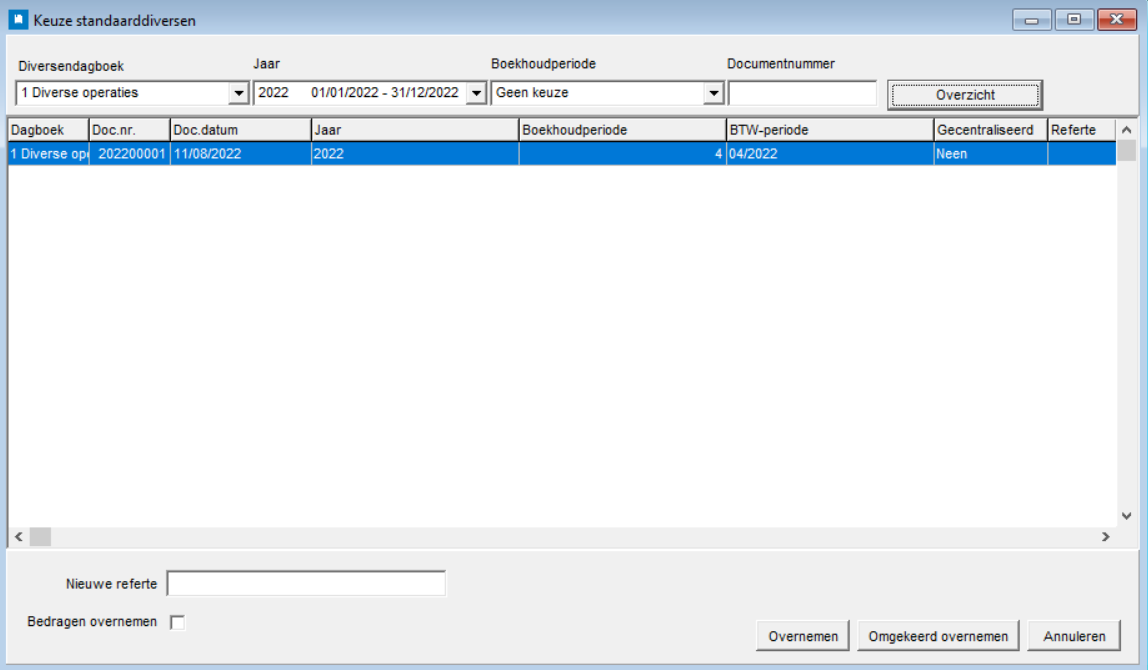1148x670 pixels.
Task: Click the vertical scrollbar down arrow
Action: [1127, 516]
